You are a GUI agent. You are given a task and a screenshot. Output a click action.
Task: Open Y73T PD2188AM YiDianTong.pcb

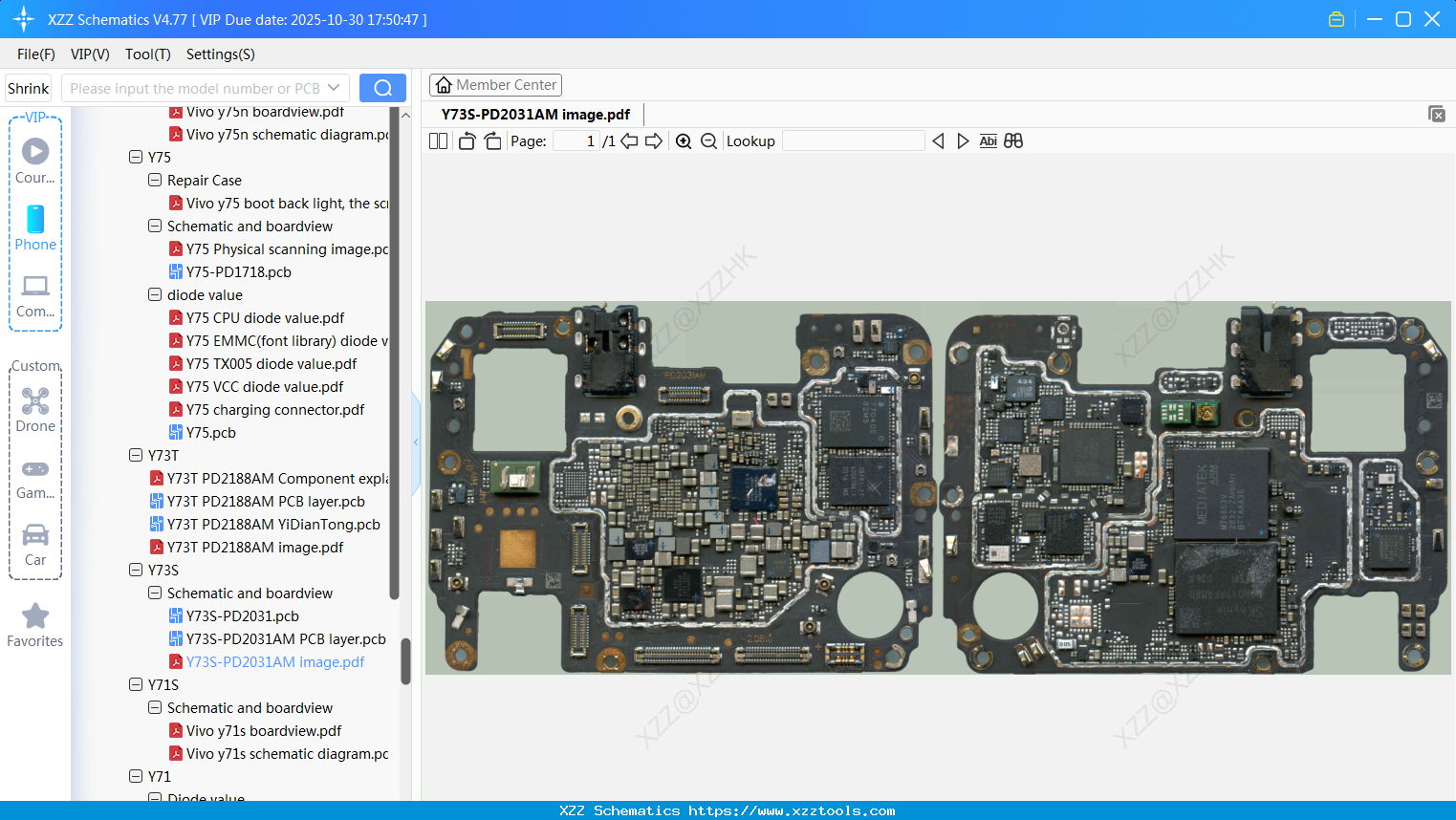273,524
